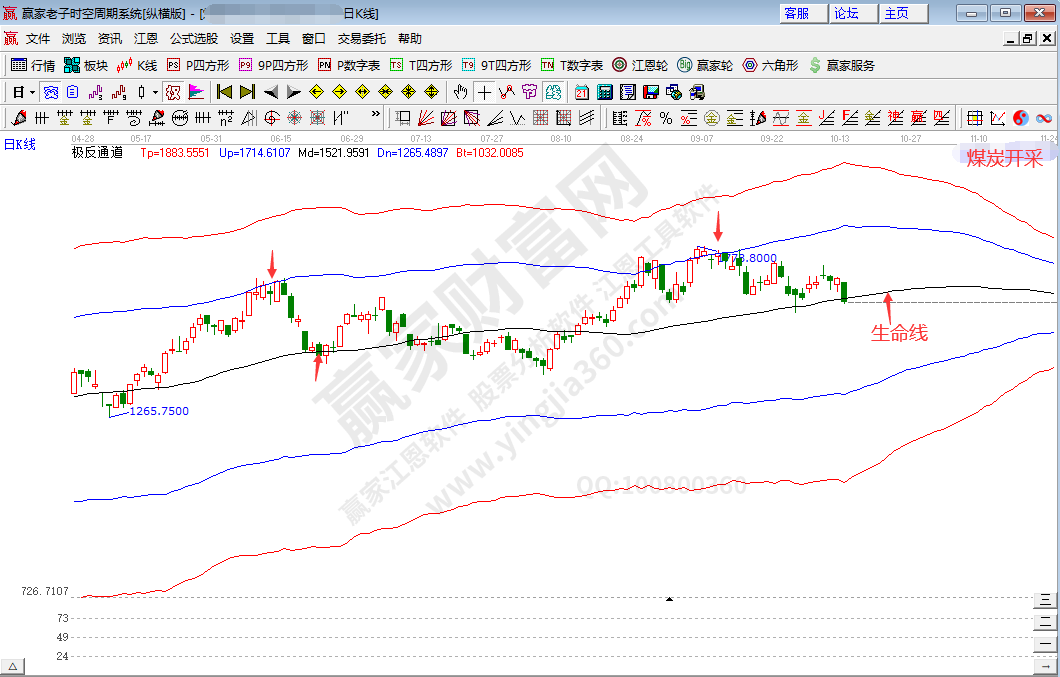Click the calculator icon in toolbar
1060x677 pixels.
click(x=605, y=92)
